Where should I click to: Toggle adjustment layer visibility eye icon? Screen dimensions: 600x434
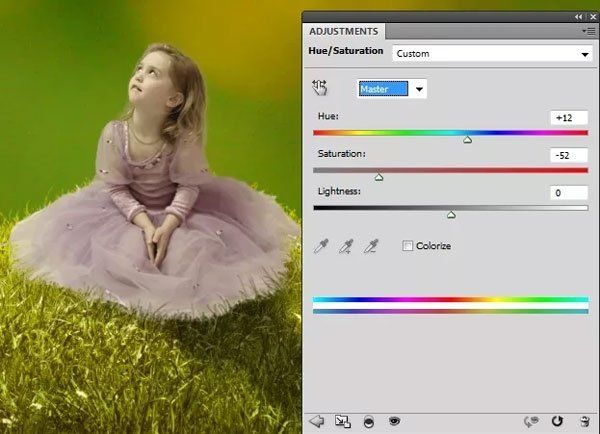tap(394, 422)
